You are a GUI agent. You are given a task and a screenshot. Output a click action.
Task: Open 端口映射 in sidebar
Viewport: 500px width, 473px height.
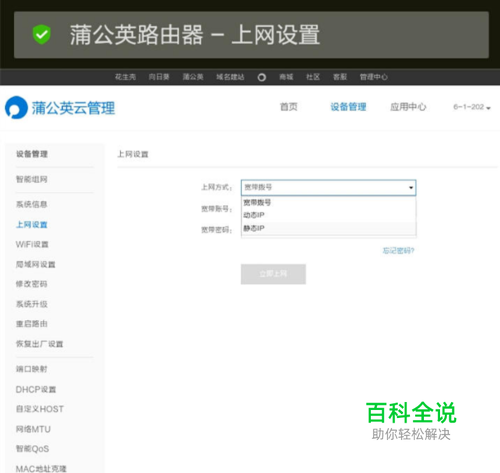click(32, 369)
